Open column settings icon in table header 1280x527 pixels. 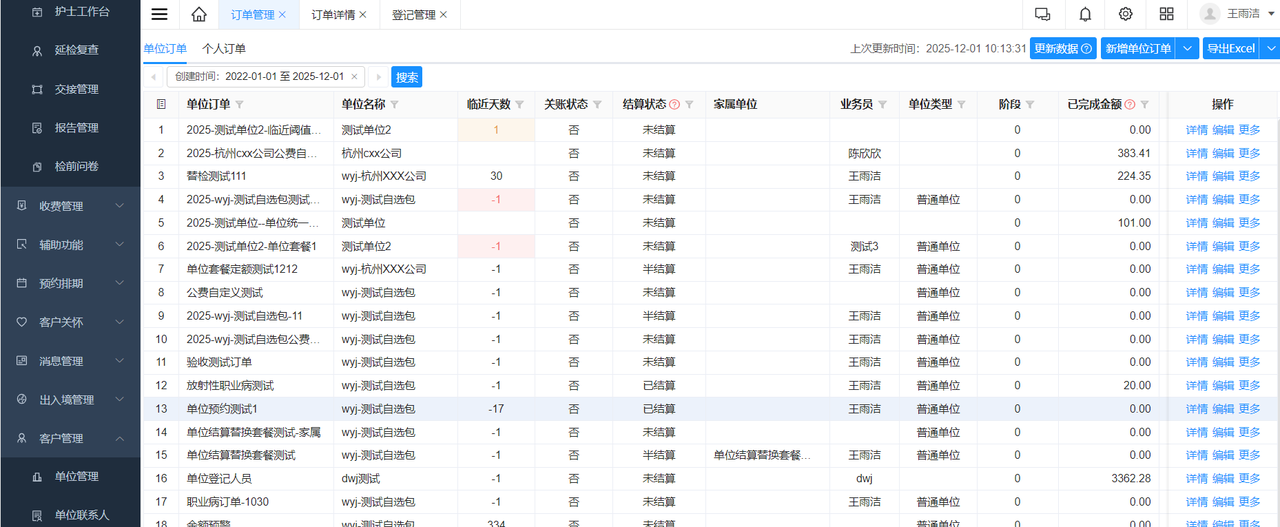click(x=161, y=104)
